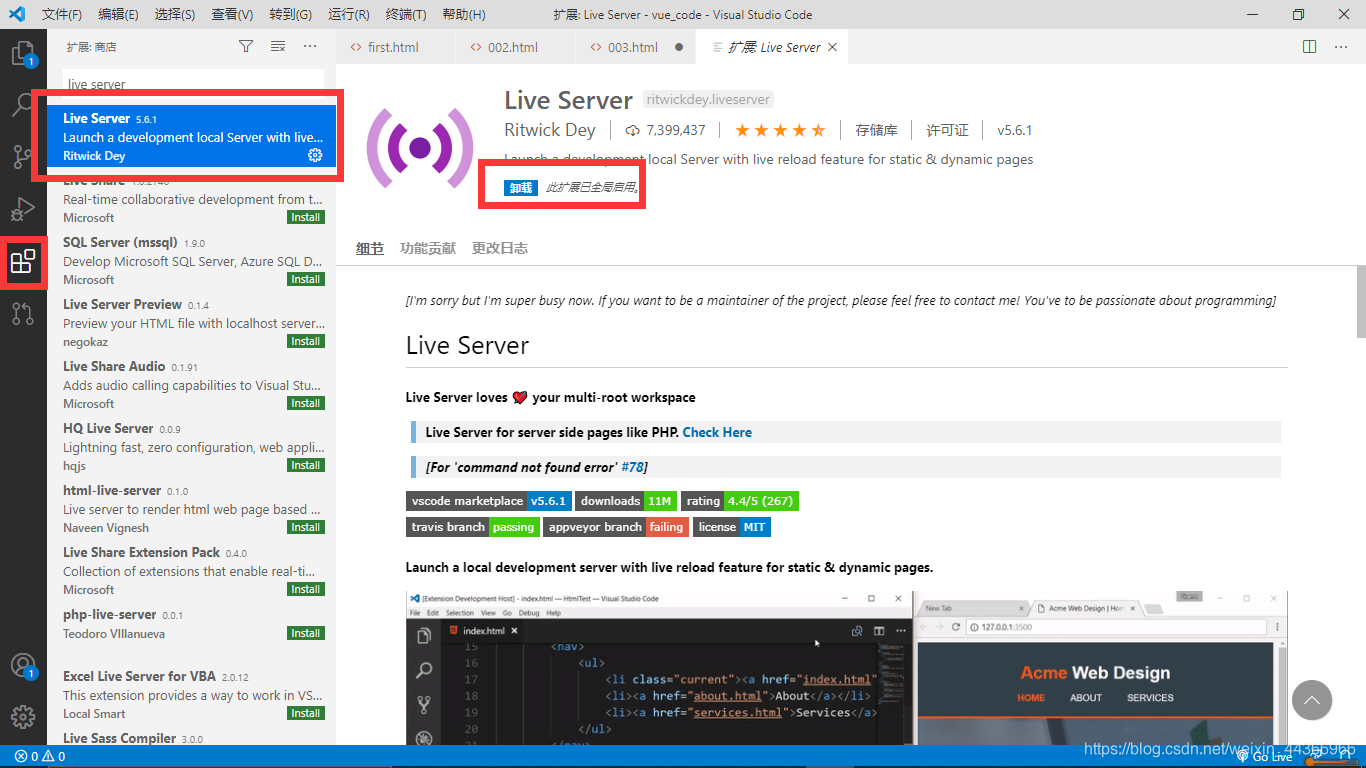Install SQL Server (mssql) extension
1366x768 pixels.
click(306, 279)
